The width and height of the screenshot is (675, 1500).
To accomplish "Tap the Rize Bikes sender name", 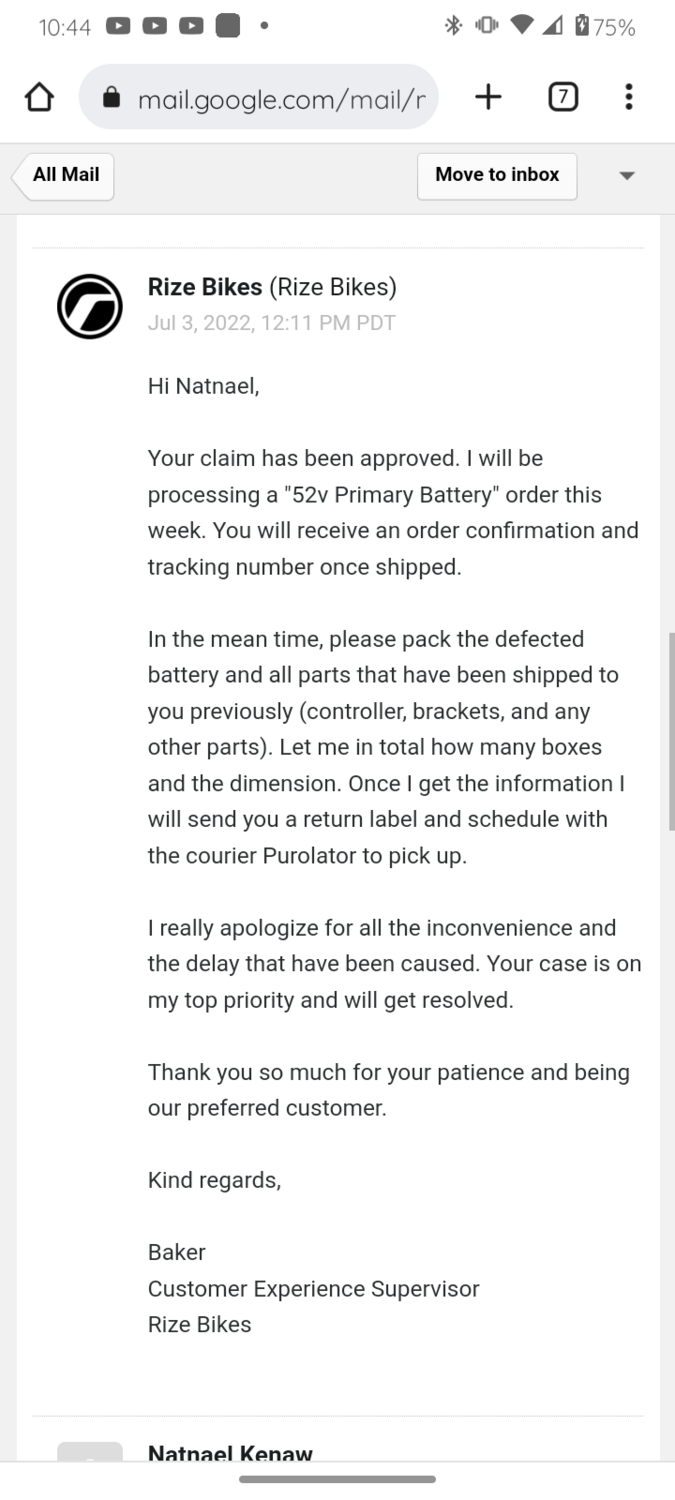I will (205, 288).
